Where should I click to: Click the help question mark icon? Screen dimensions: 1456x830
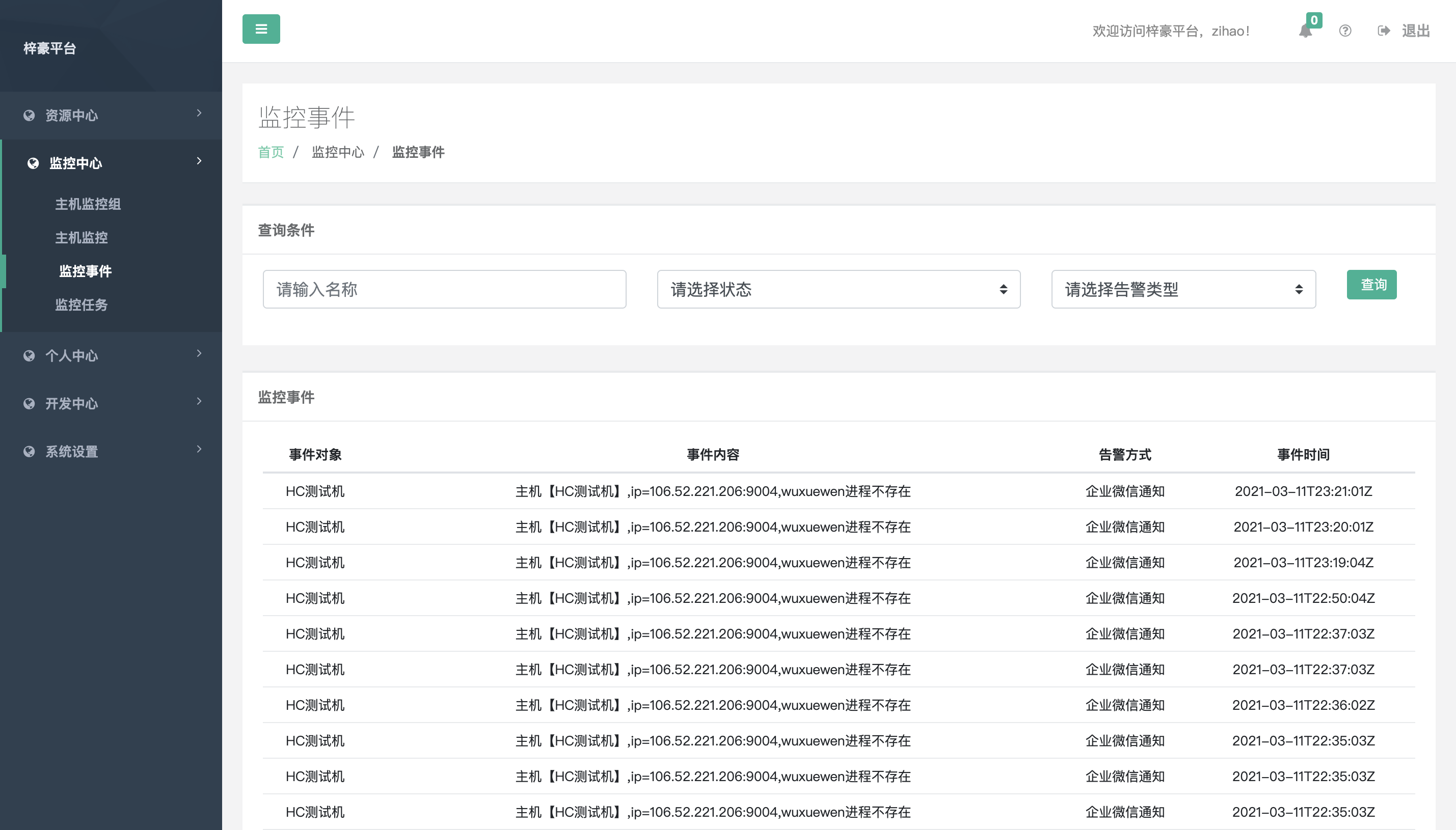click(1345, 31)
